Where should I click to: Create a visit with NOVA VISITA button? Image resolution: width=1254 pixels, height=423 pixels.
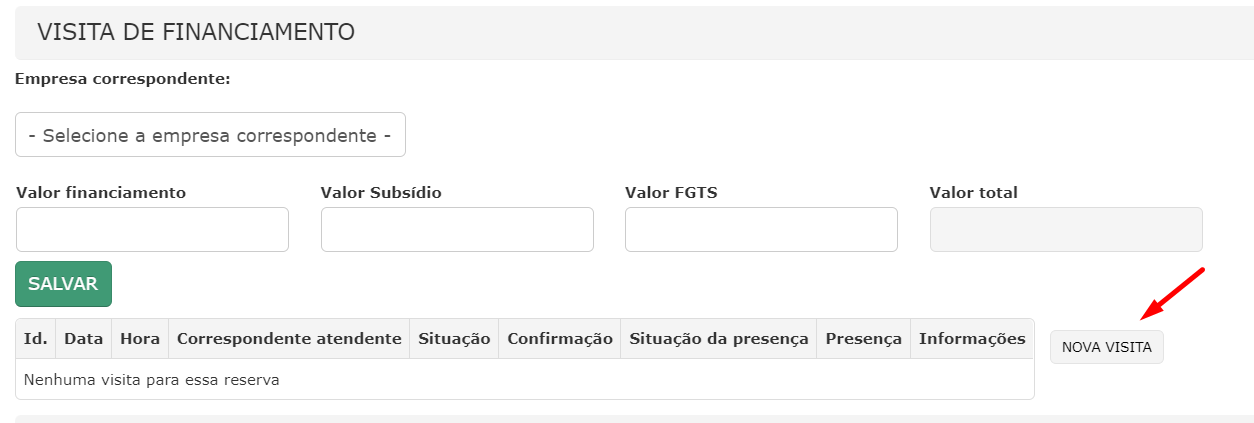click(x=1107, y=347)
